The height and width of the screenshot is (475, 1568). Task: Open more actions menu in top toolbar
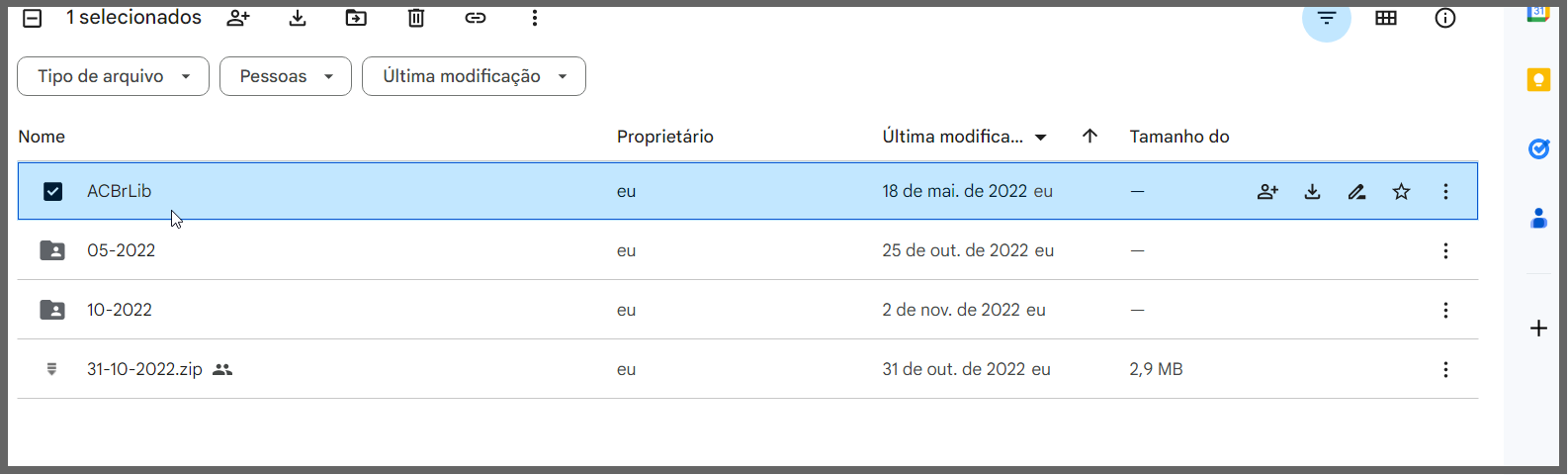point(535,18)
